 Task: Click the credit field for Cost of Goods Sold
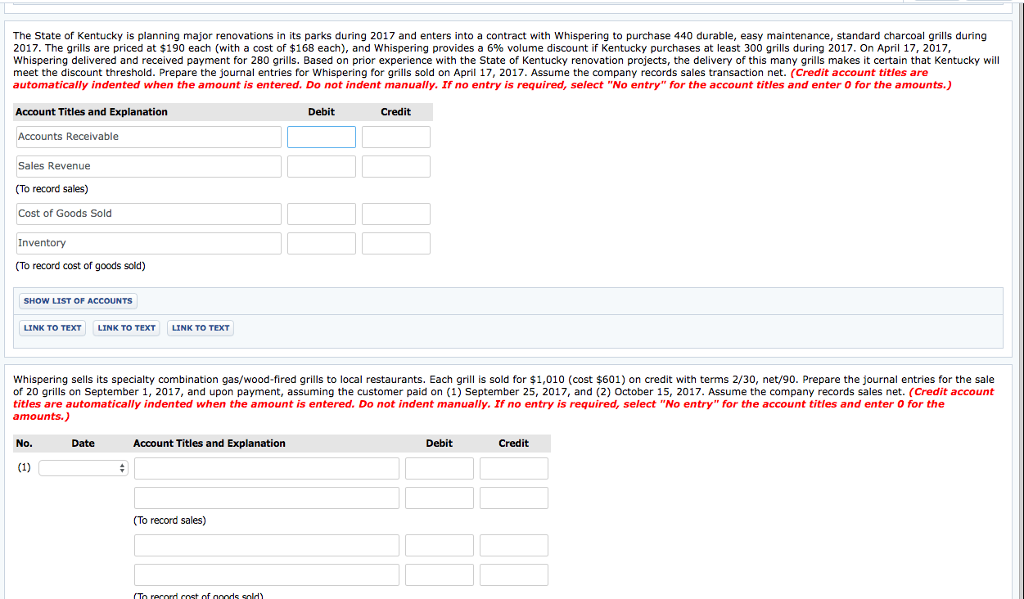(x=396, y=214)
